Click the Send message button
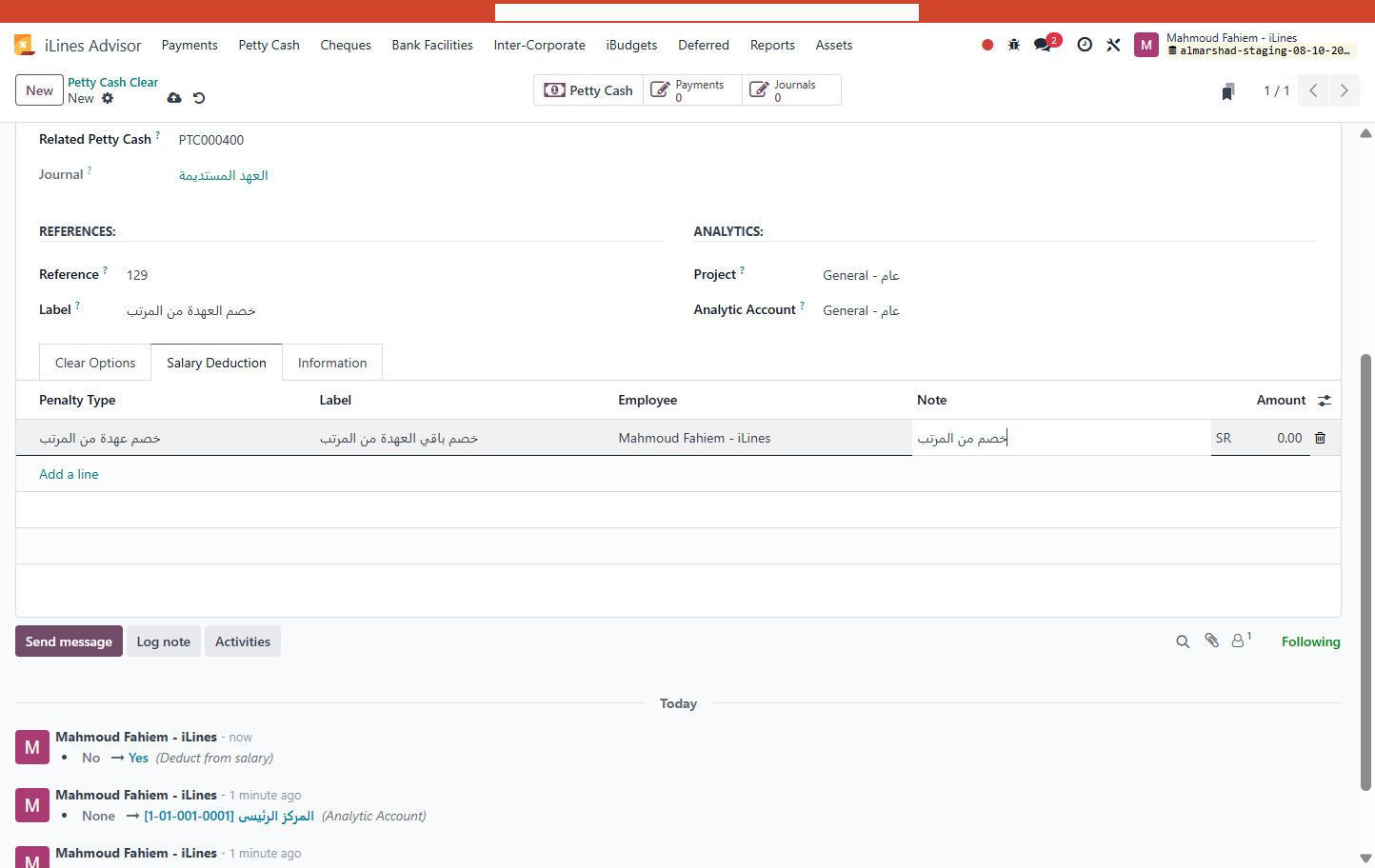The height and width of the screenshot is (868, 1375). click(x=69, y=641)
